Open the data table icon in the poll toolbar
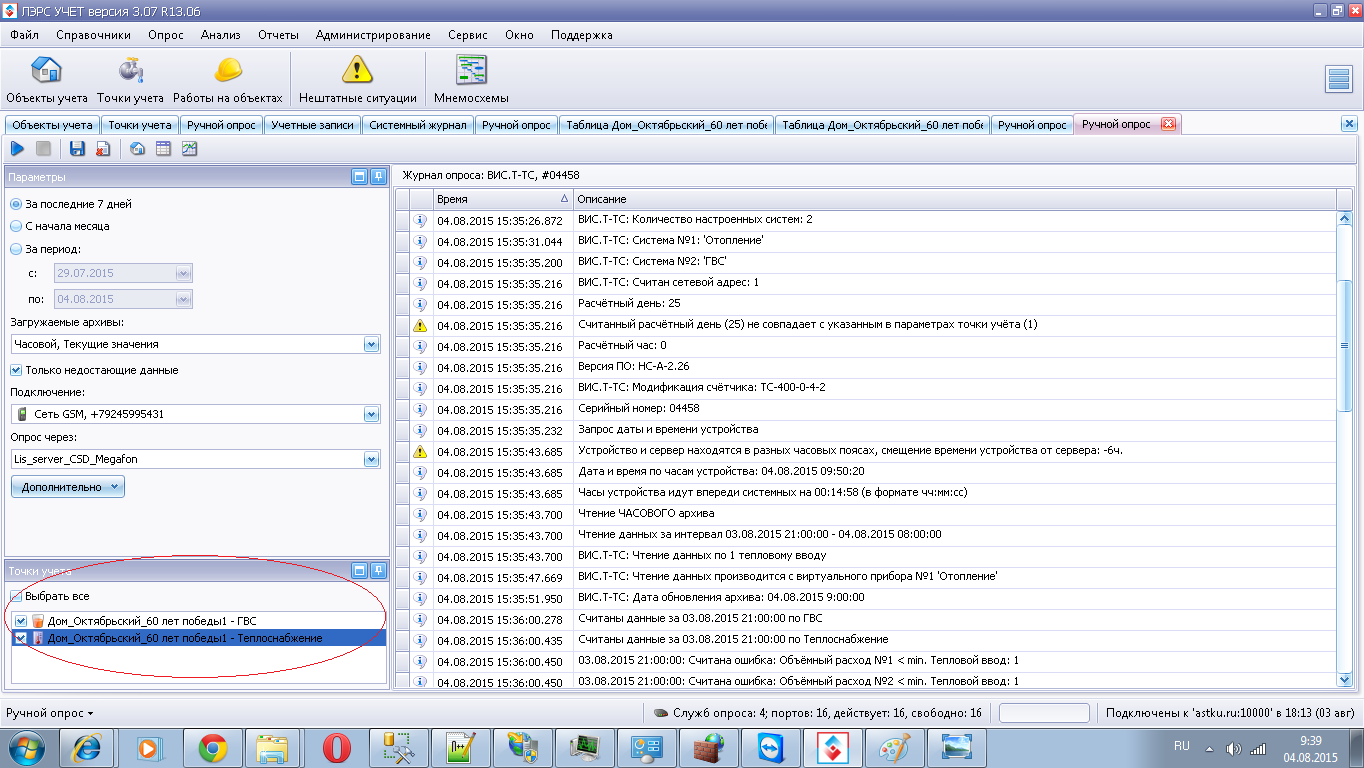Image resolution: width=1364 pixels, height=768 pixels. click(163, 149)
